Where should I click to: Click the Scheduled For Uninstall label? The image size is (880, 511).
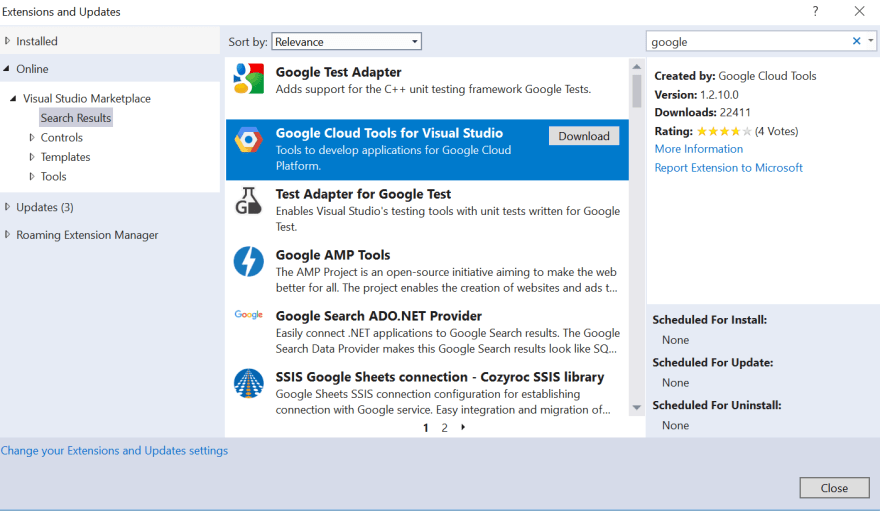pyautogui.click(x=717, y=405)
